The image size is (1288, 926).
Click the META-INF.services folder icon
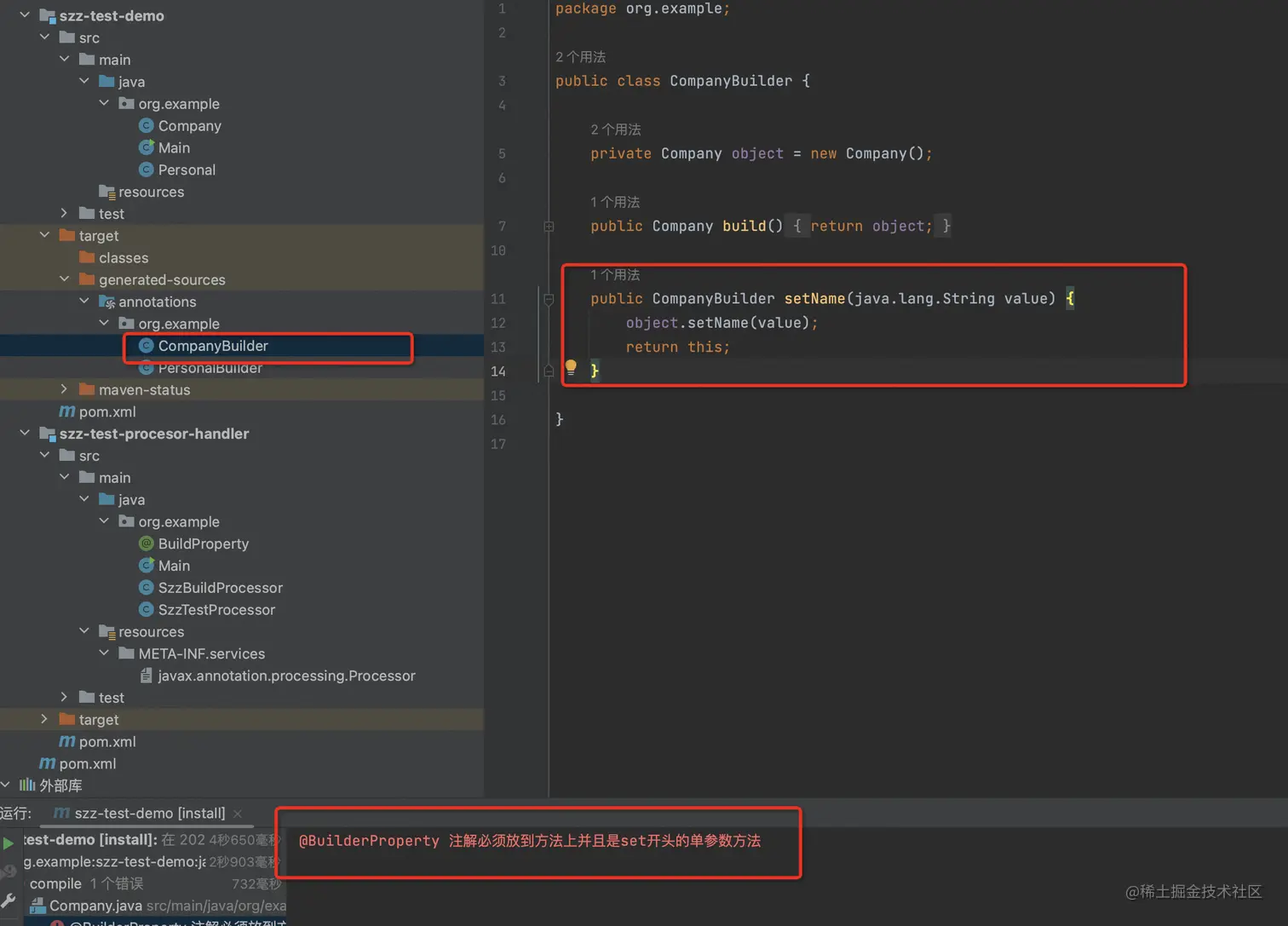pos(126,653)
